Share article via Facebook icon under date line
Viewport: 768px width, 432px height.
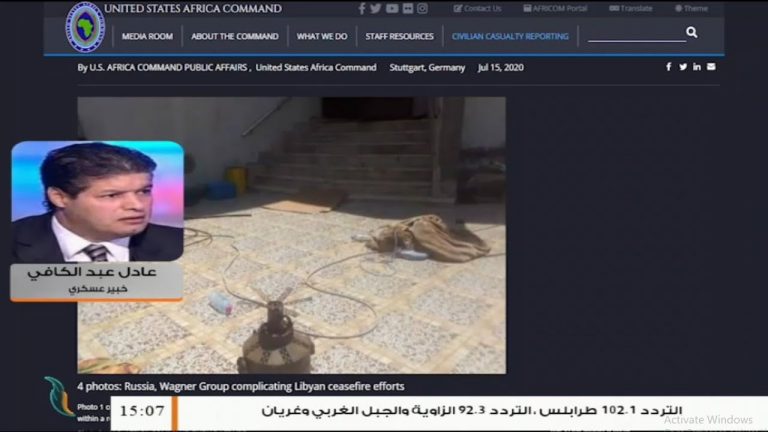(669, 67)
